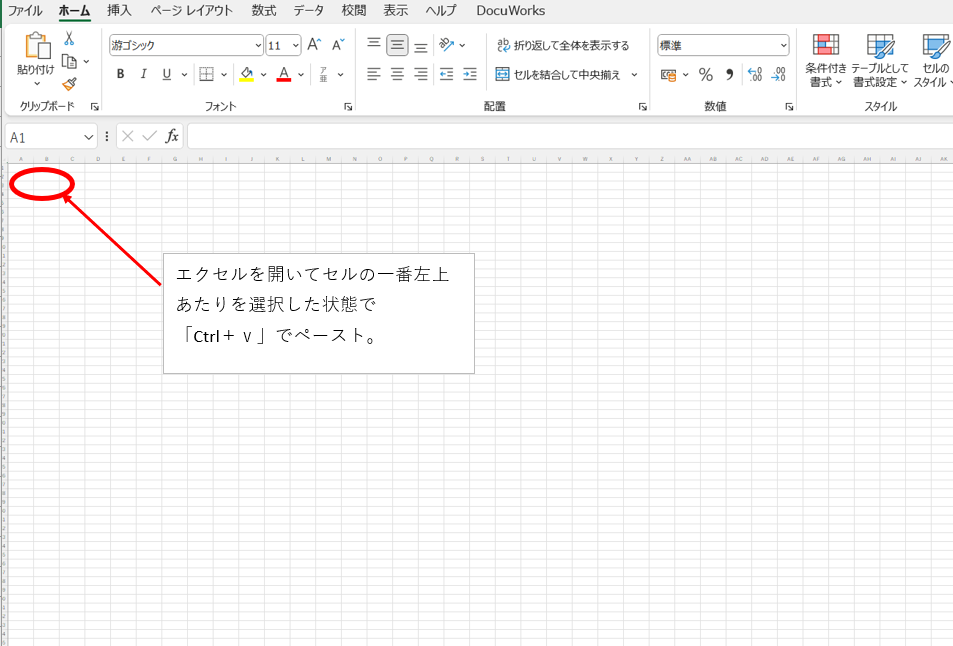Decrease the cell indent
The image size is (953, 646).
click(447, 74)
